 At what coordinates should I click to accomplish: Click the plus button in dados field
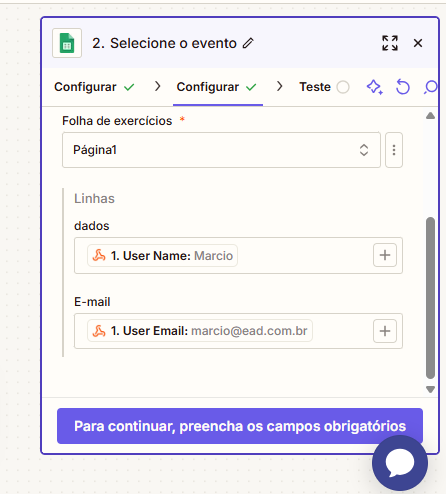point(385,255)
